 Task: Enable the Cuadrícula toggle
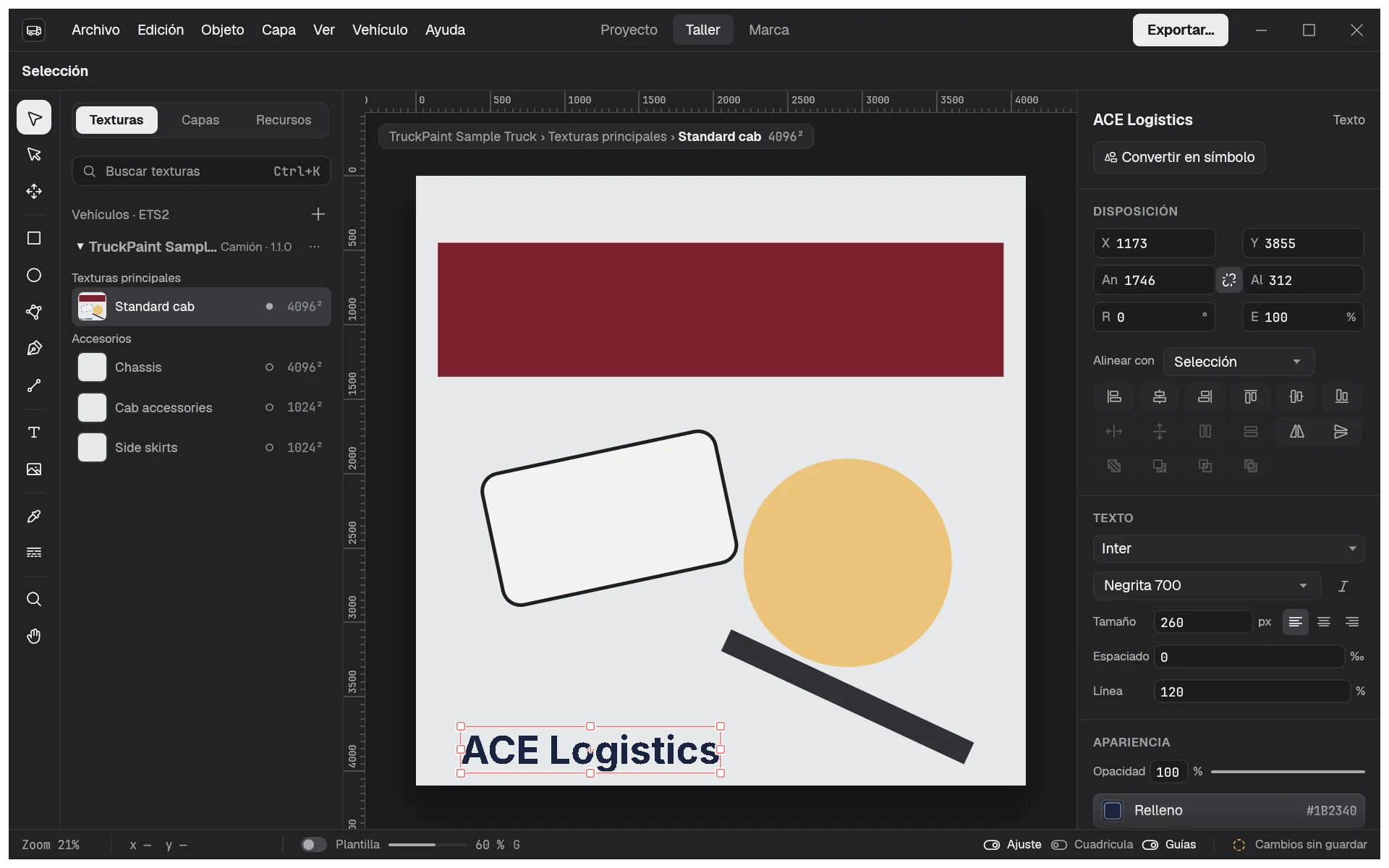[x=1059, y=844]
